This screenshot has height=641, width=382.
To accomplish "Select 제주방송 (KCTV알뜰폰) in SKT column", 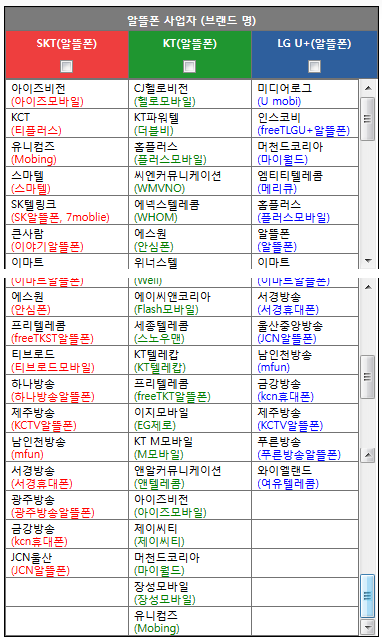I will pyautogui.click(x=67, y=418).
